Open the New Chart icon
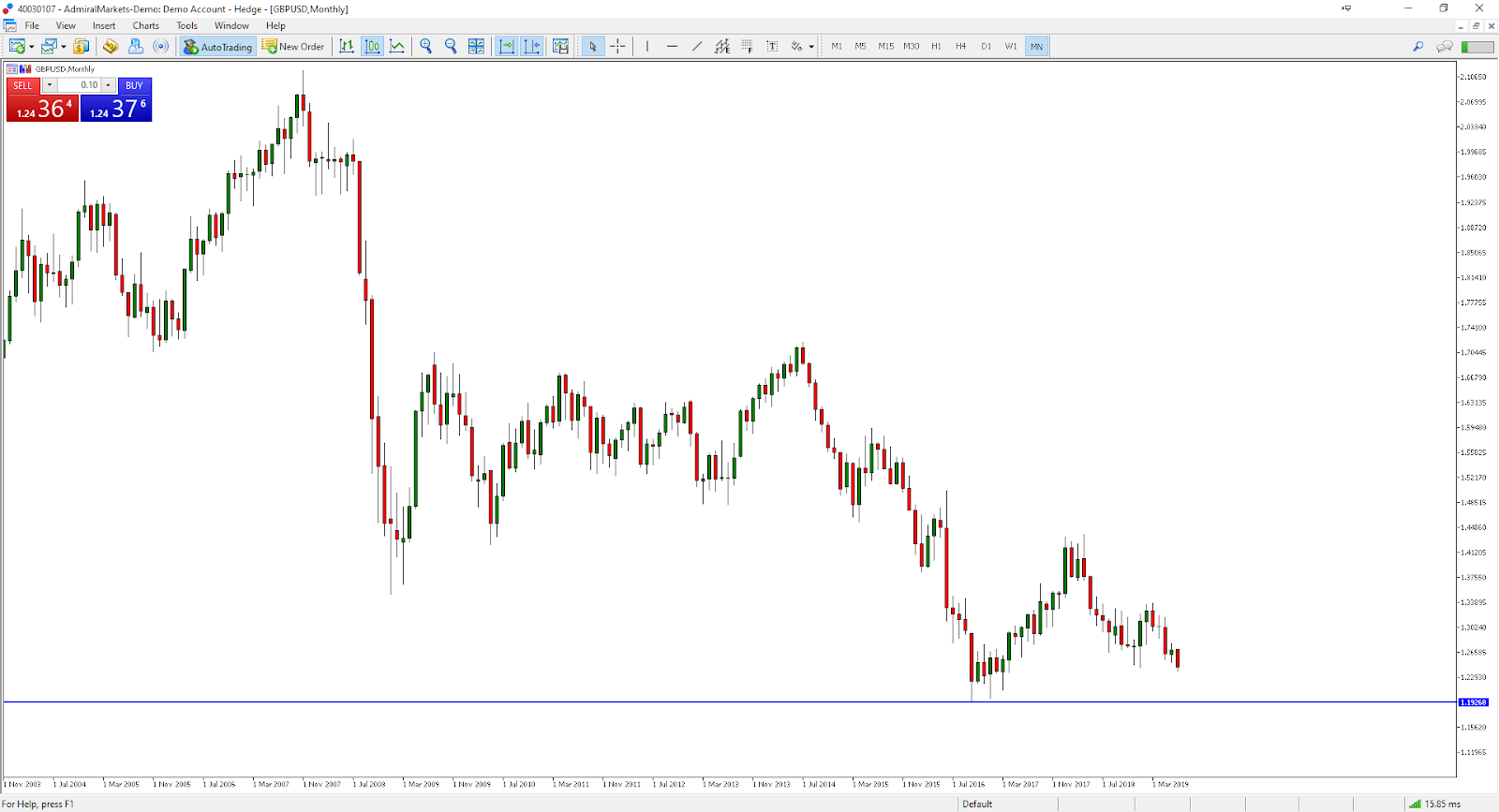Image resolution: width=1499 pixels, height=812 pixels. click(17, 46)
